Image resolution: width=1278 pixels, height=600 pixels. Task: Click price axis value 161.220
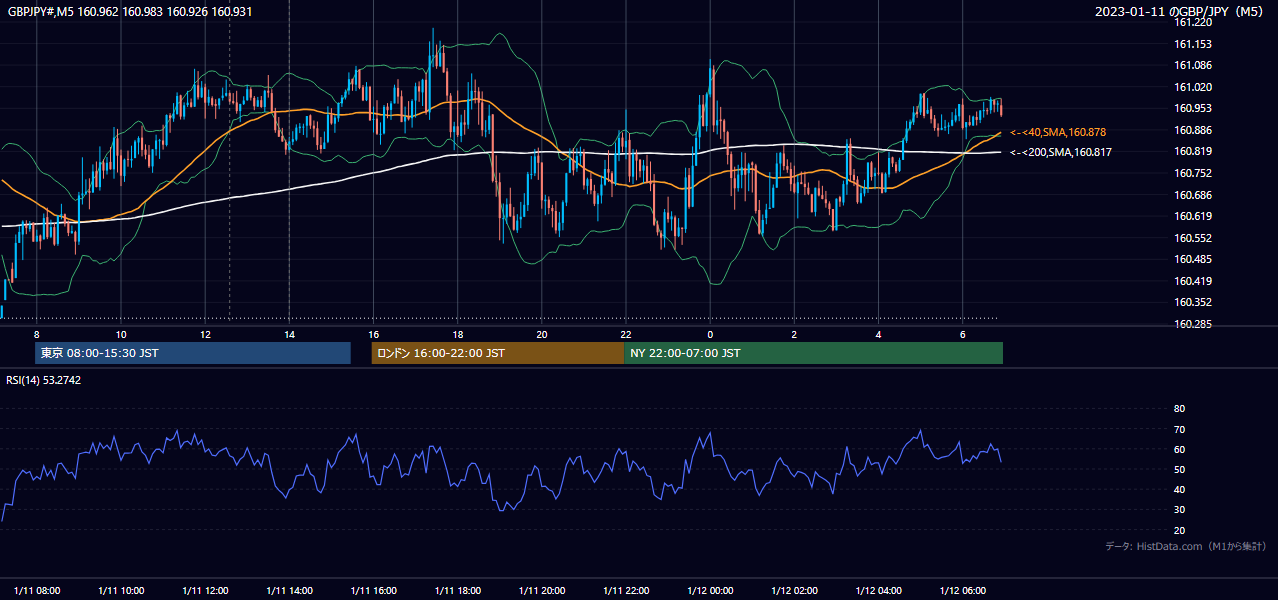pos(1192,22)
